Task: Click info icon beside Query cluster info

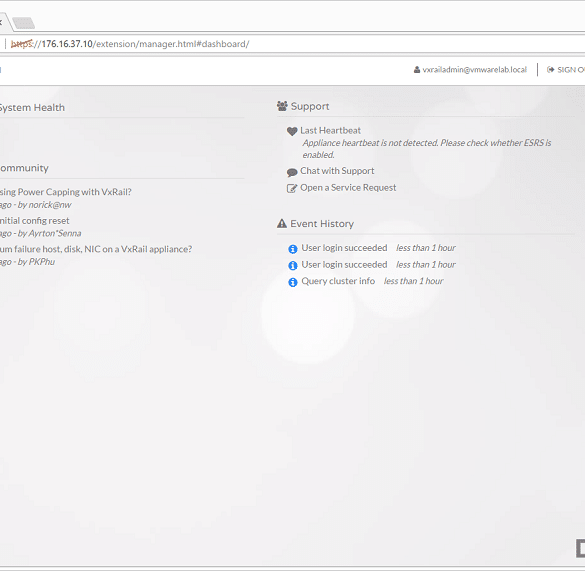Action: 293,282
